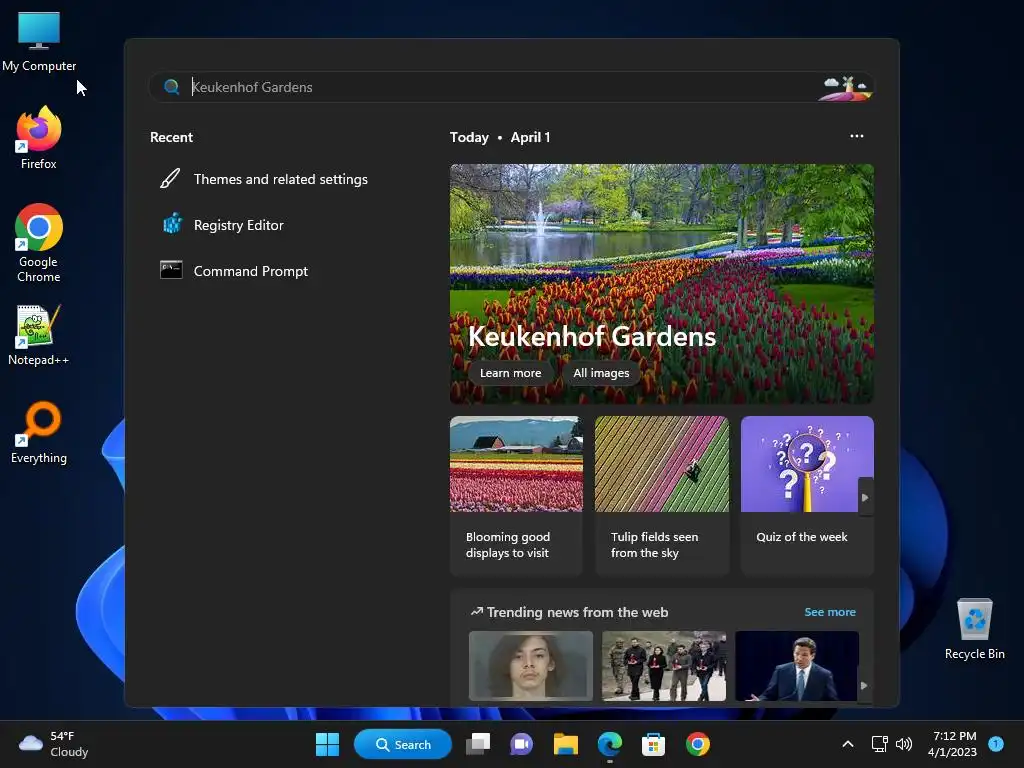Open Tulip fields seen from the sky card
The height and width of the screenshot is (768, 1024).
point(662,496)
